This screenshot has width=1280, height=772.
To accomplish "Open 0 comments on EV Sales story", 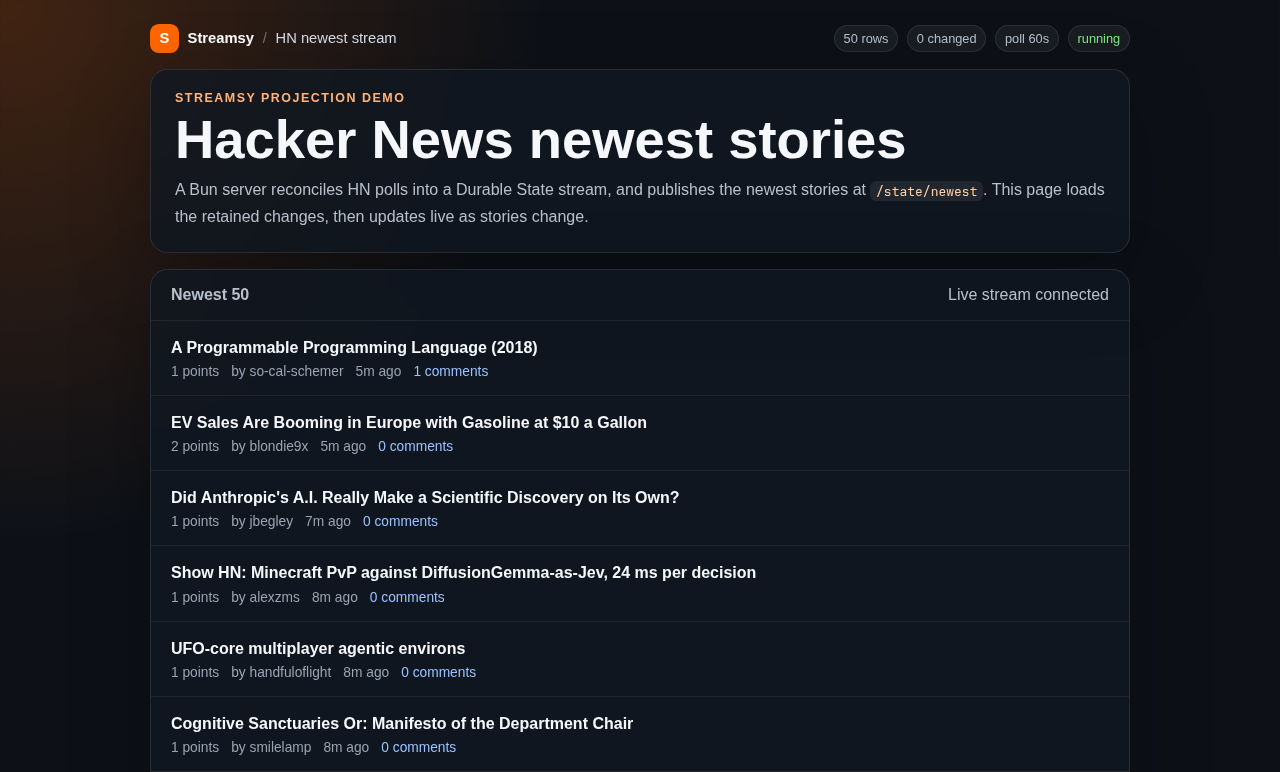I will click(x=415, y=446).
